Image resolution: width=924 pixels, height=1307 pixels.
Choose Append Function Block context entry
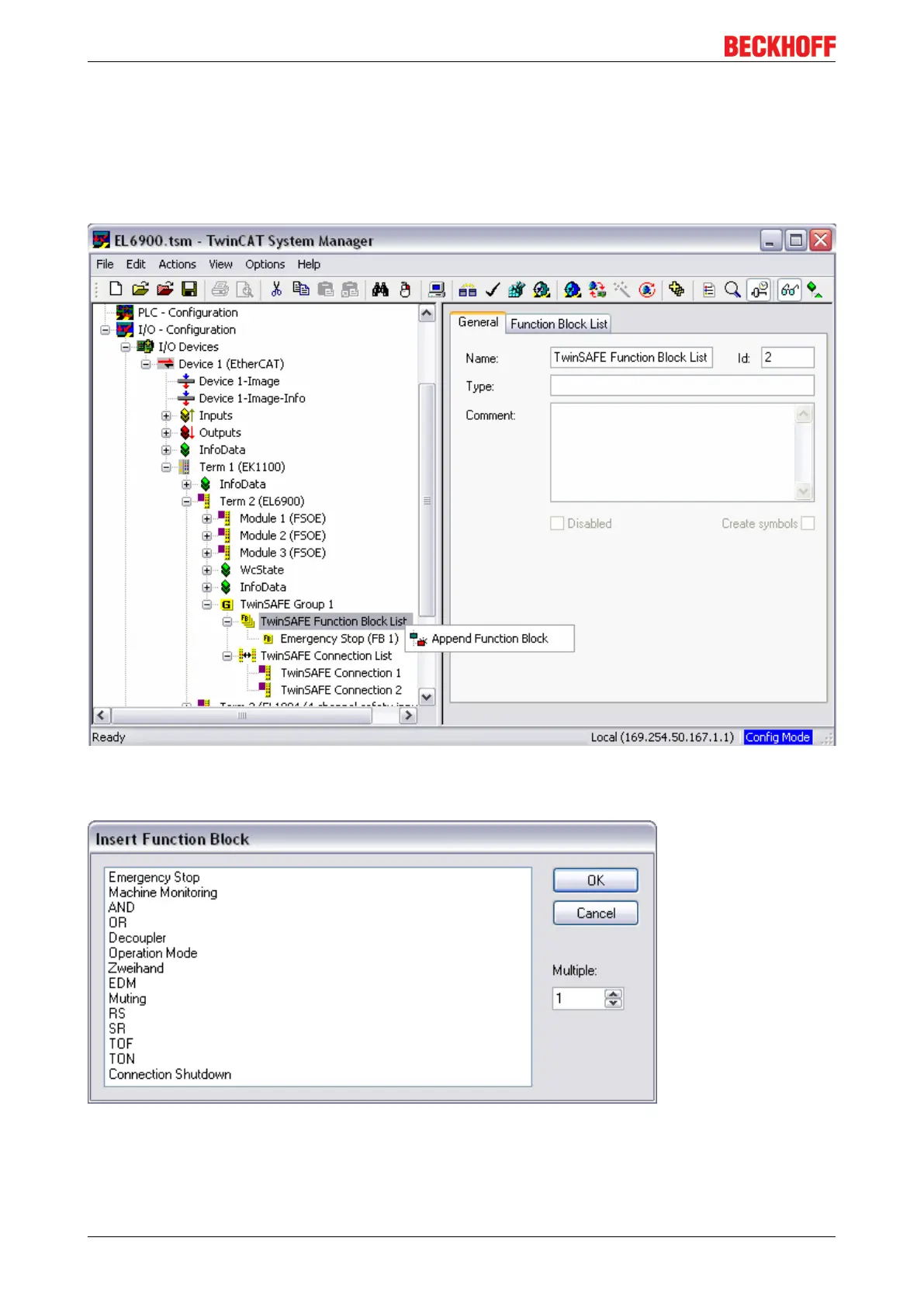[x=490, y=639]
